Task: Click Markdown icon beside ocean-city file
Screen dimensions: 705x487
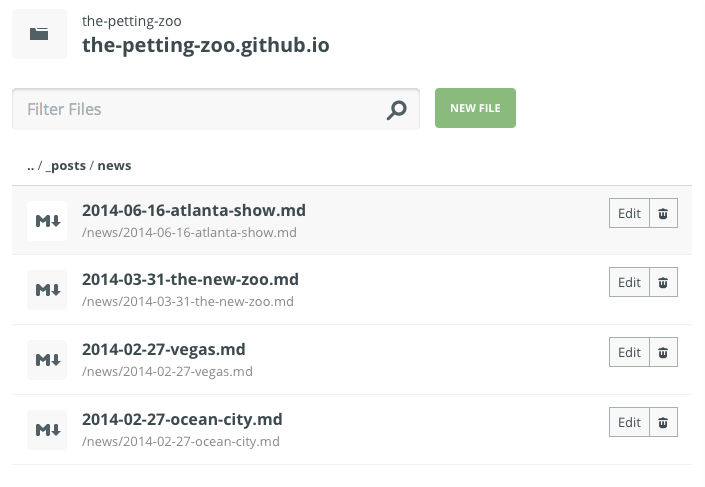Action: pos(48,430)
